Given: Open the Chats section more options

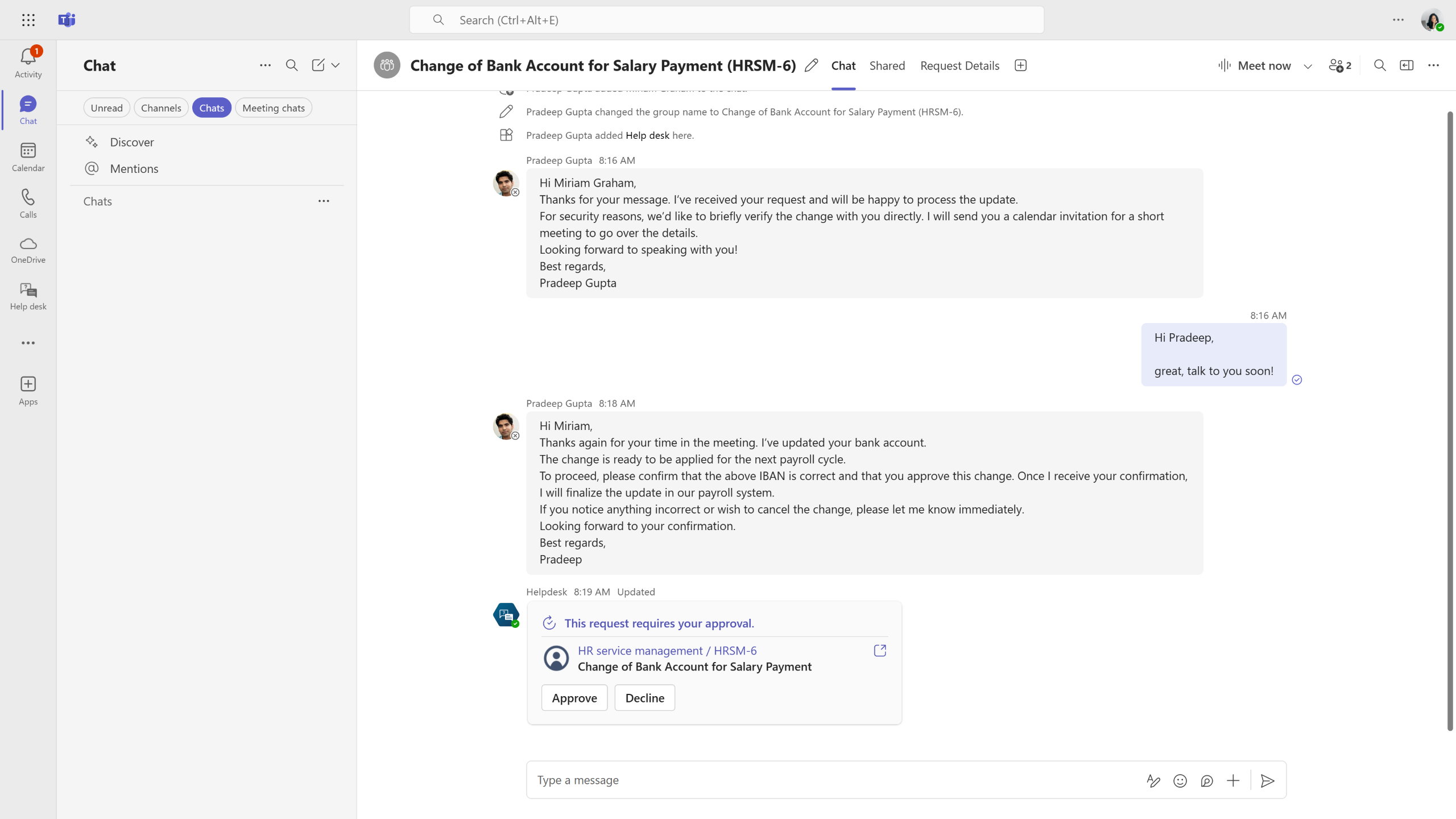Looking at the screenshot, I should coord(324,201).
